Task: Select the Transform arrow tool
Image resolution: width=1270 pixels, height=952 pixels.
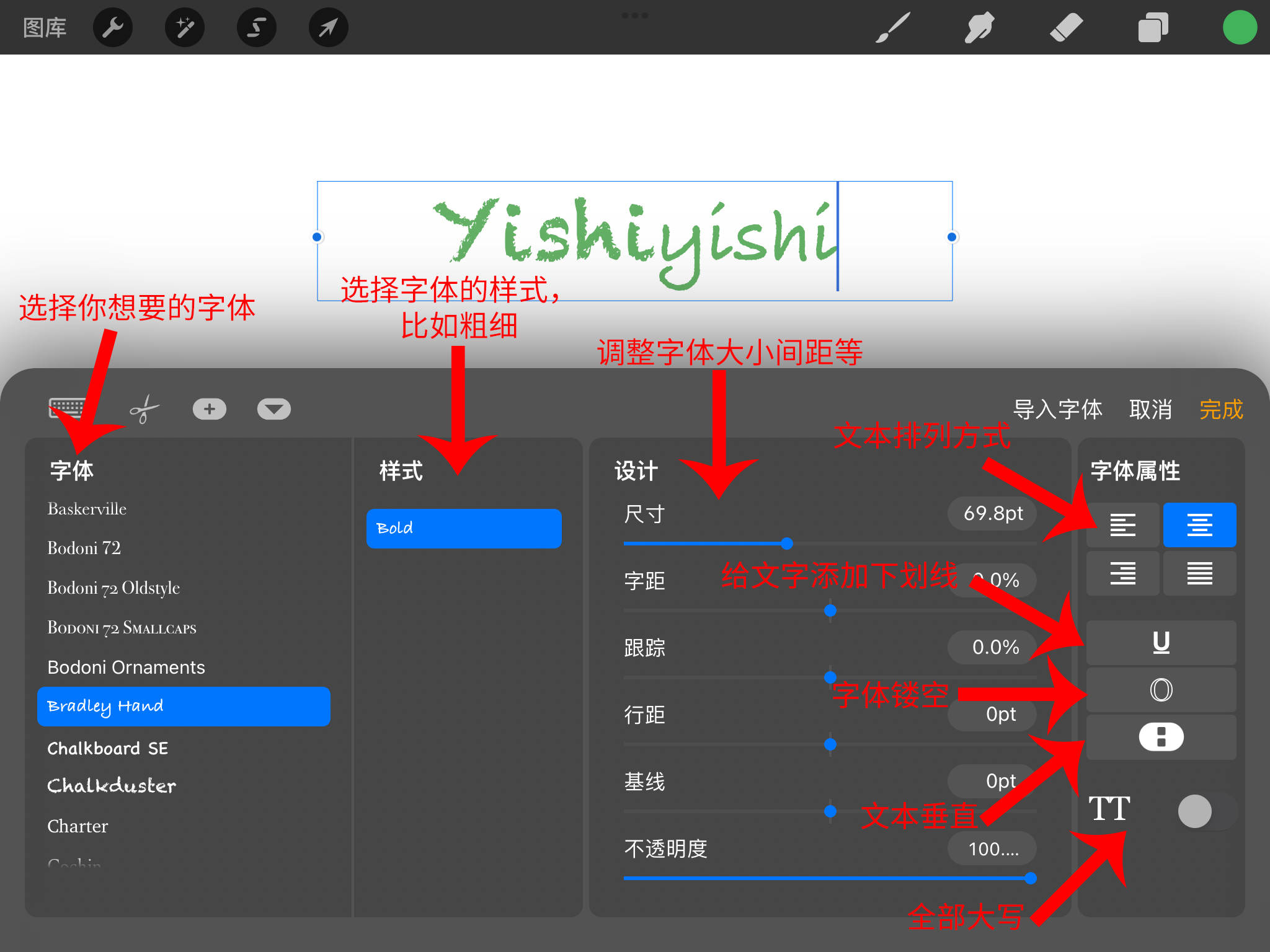Action: coord(329,27)
